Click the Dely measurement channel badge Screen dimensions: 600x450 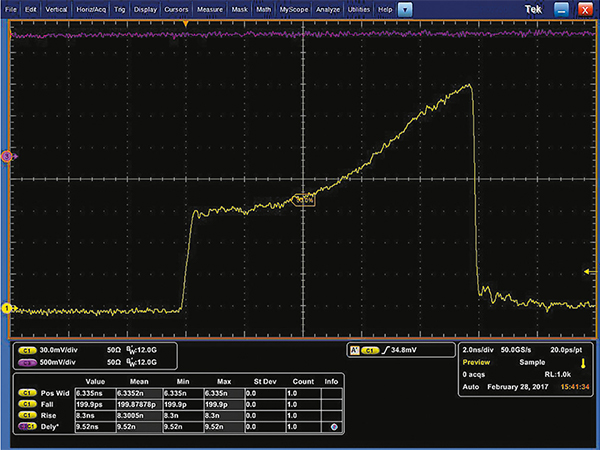click(x=27, y=426)
